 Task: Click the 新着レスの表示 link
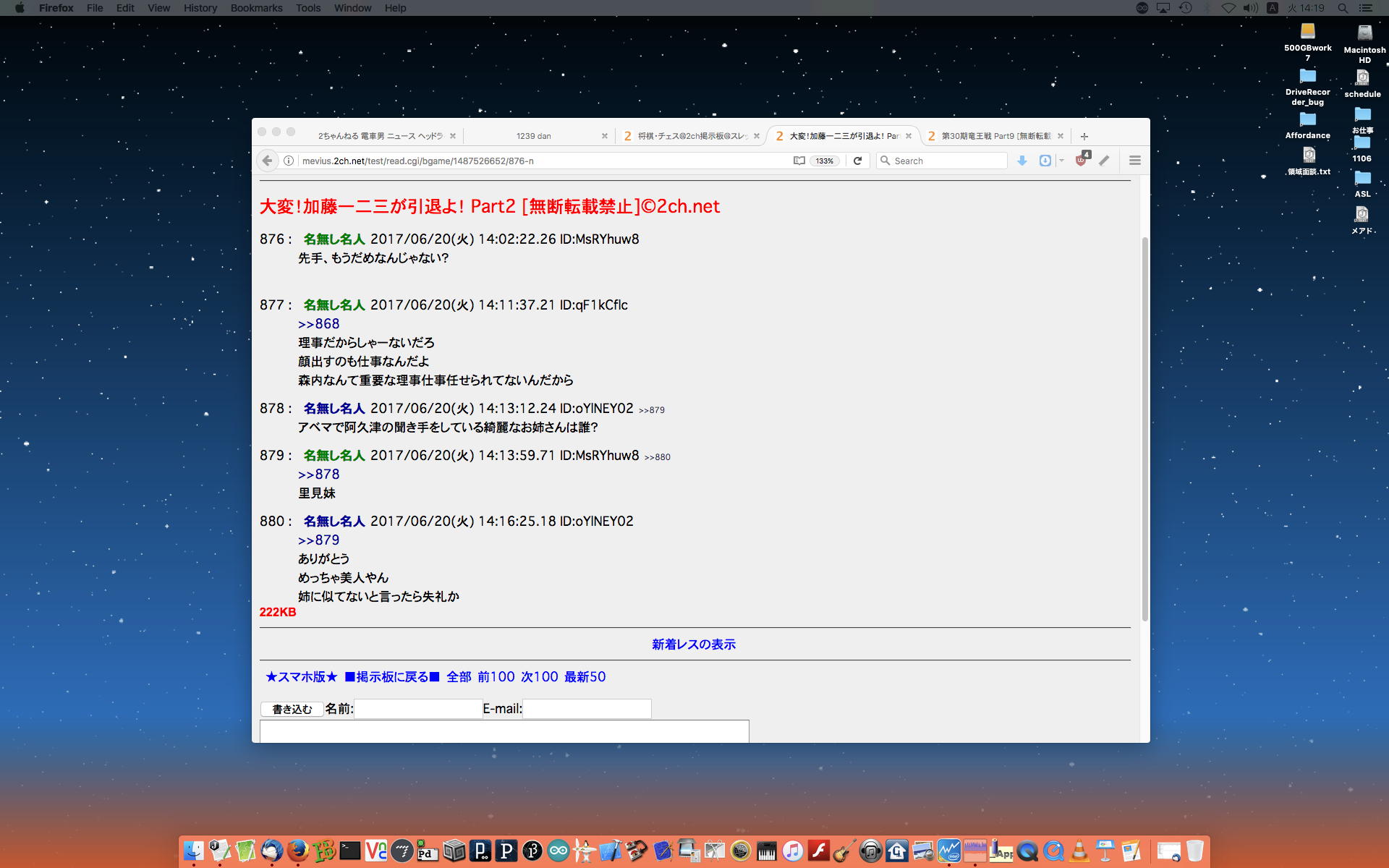point(693,644)
